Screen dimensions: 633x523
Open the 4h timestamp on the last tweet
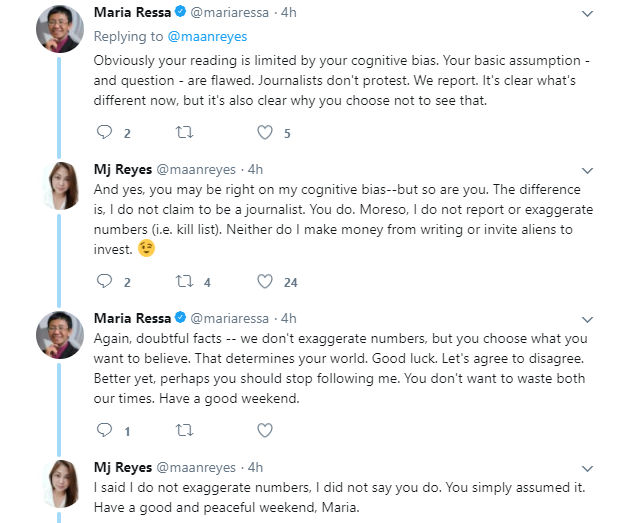[x=254, y=467]
